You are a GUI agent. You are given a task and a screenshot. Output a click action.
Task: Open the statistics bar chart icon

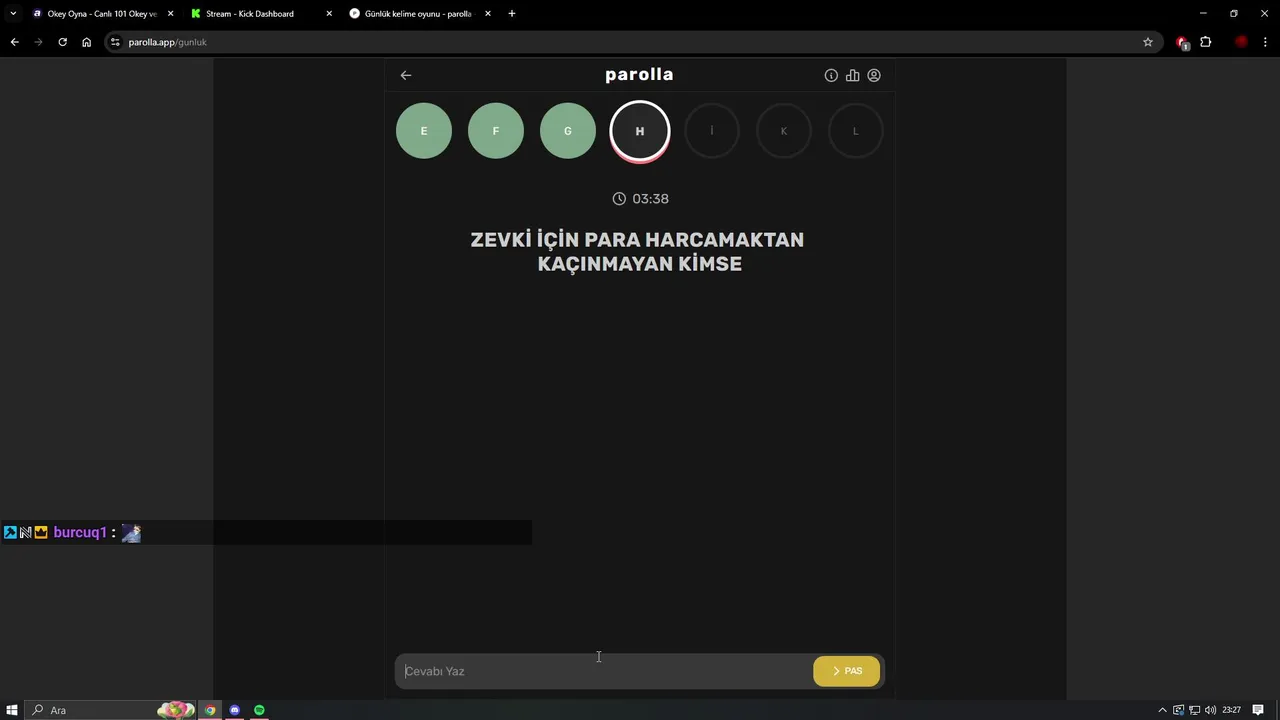[852, 75]
